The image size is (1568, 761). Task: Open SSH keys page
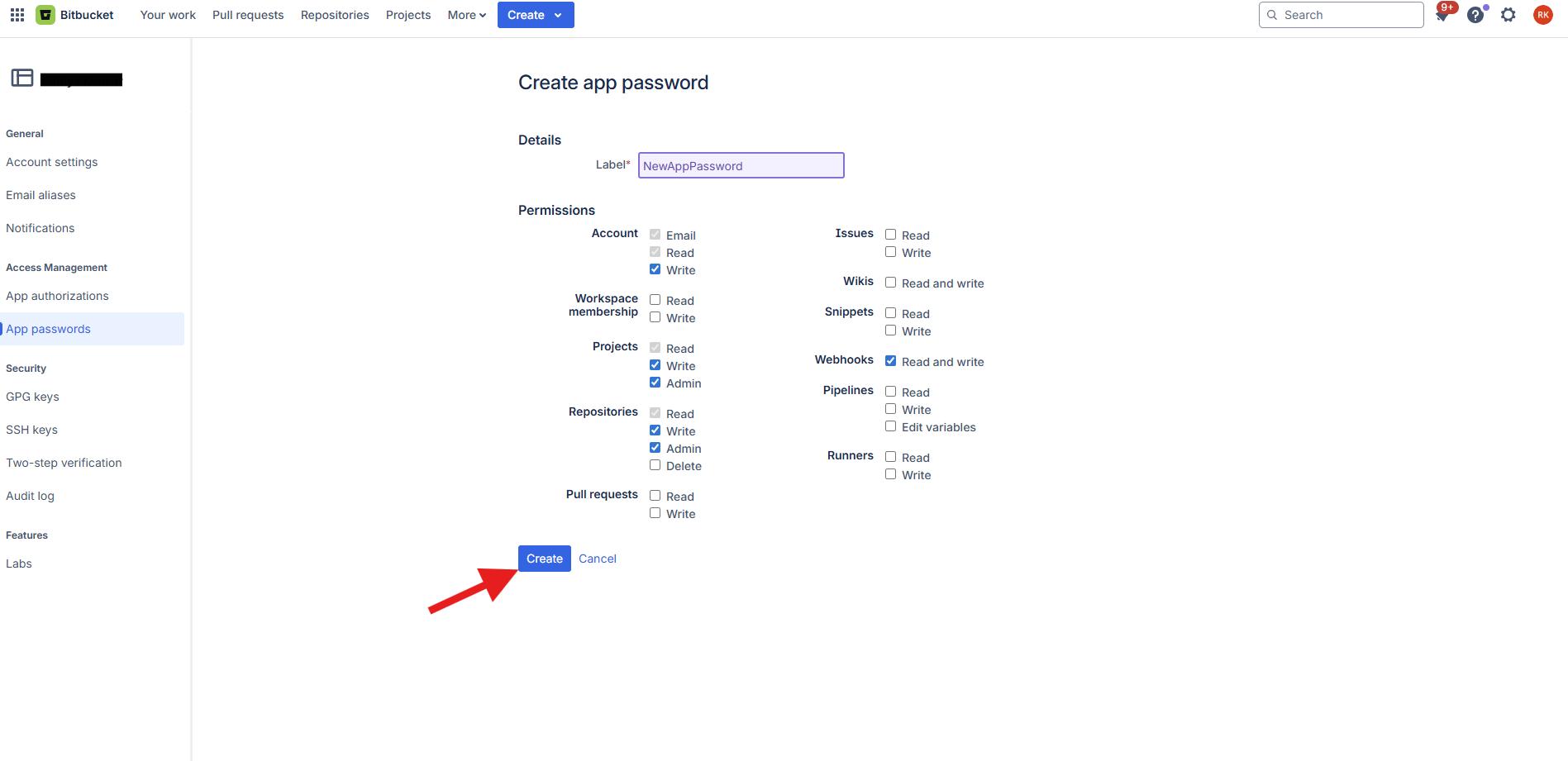click(x=31, y=430)
